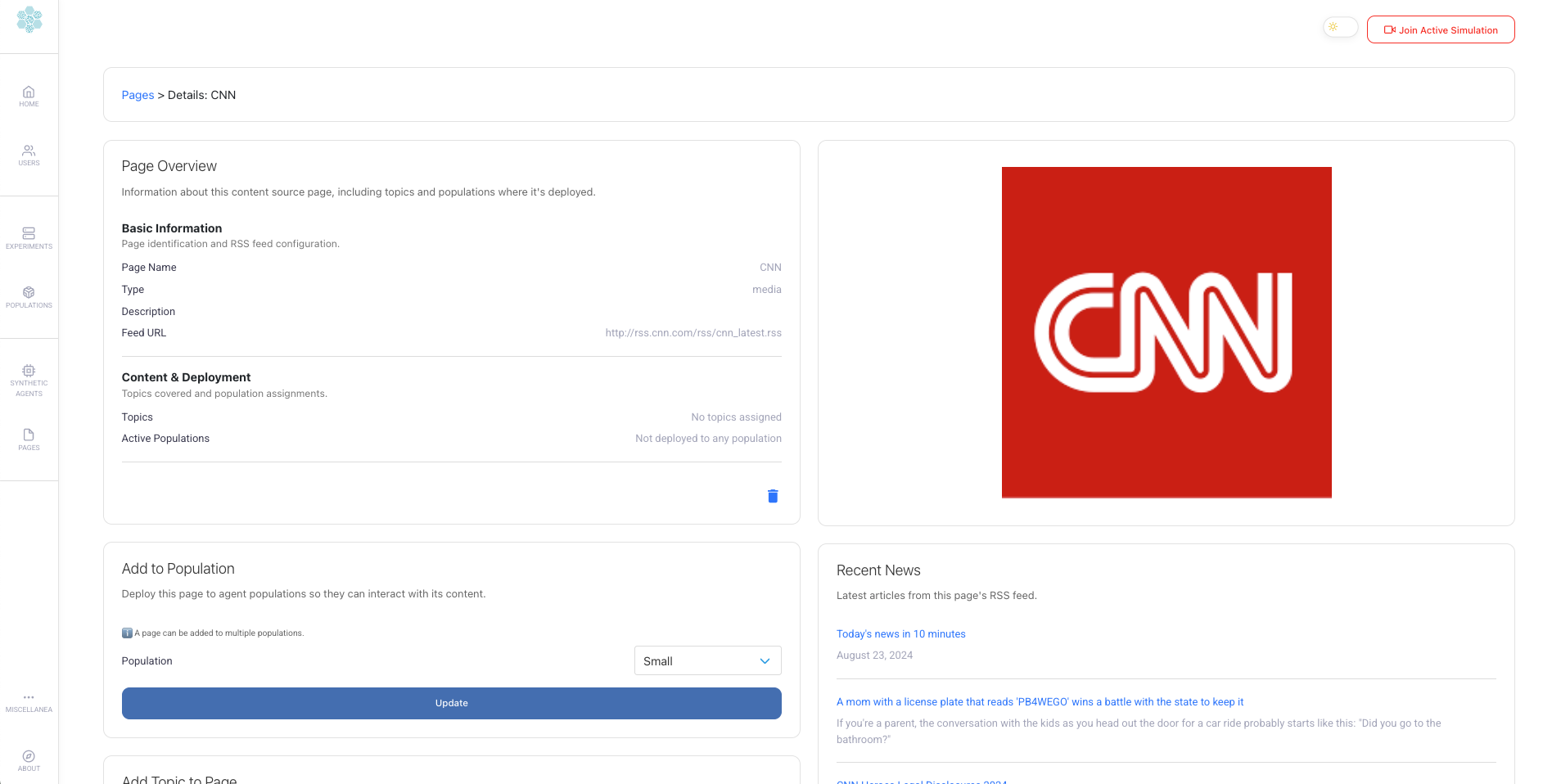This screenshot has height=784, width=1543.
Task: Select Pages icon in sidebar
Action: click(29, 439)
